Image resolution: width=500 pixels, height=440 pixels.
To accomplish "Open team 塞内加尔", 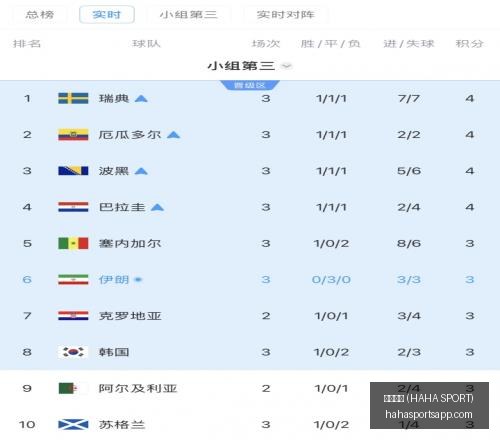I will [130, 243].
